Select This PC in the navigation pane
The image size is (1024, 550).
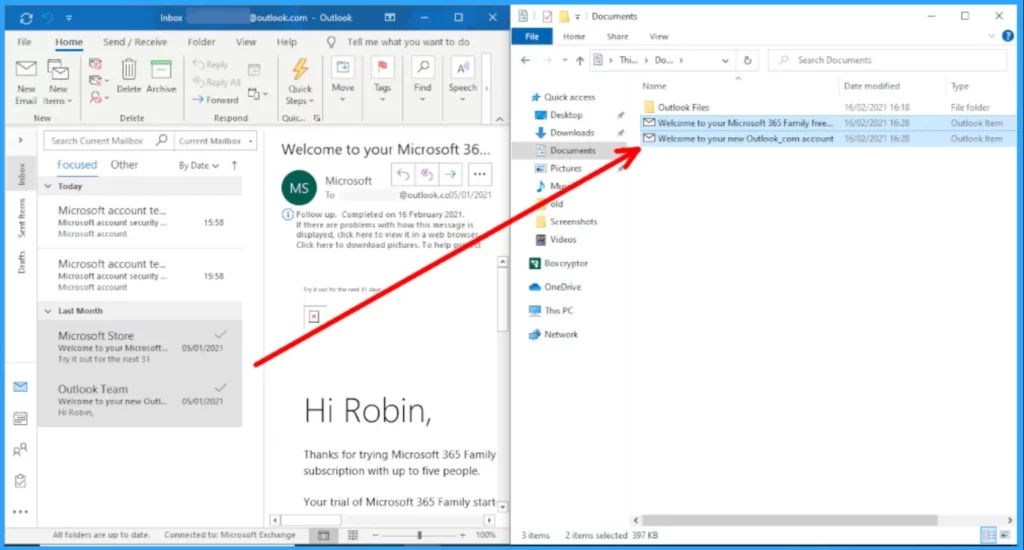tap(558, 310)
